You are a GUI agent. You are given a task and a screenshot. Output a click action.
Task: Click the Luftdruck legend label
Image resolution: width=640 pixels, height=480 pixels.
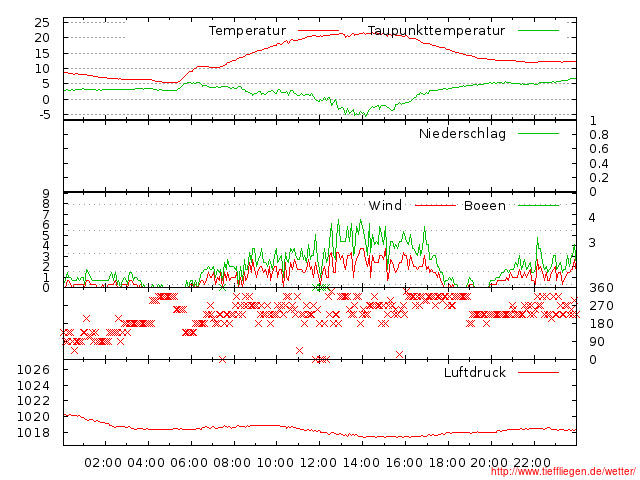475,372
